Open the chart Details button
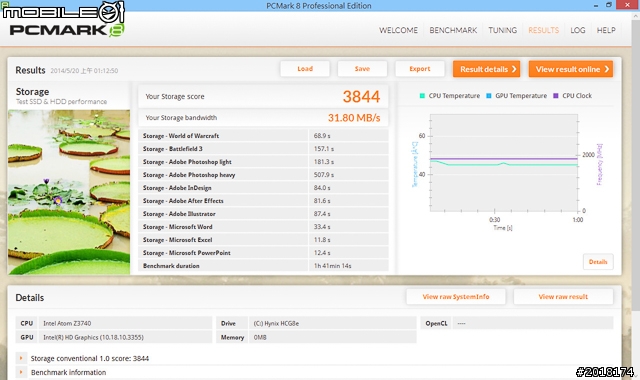Image resolution: width=640 pixels, height=380 pixels. (x=598, y=262)
